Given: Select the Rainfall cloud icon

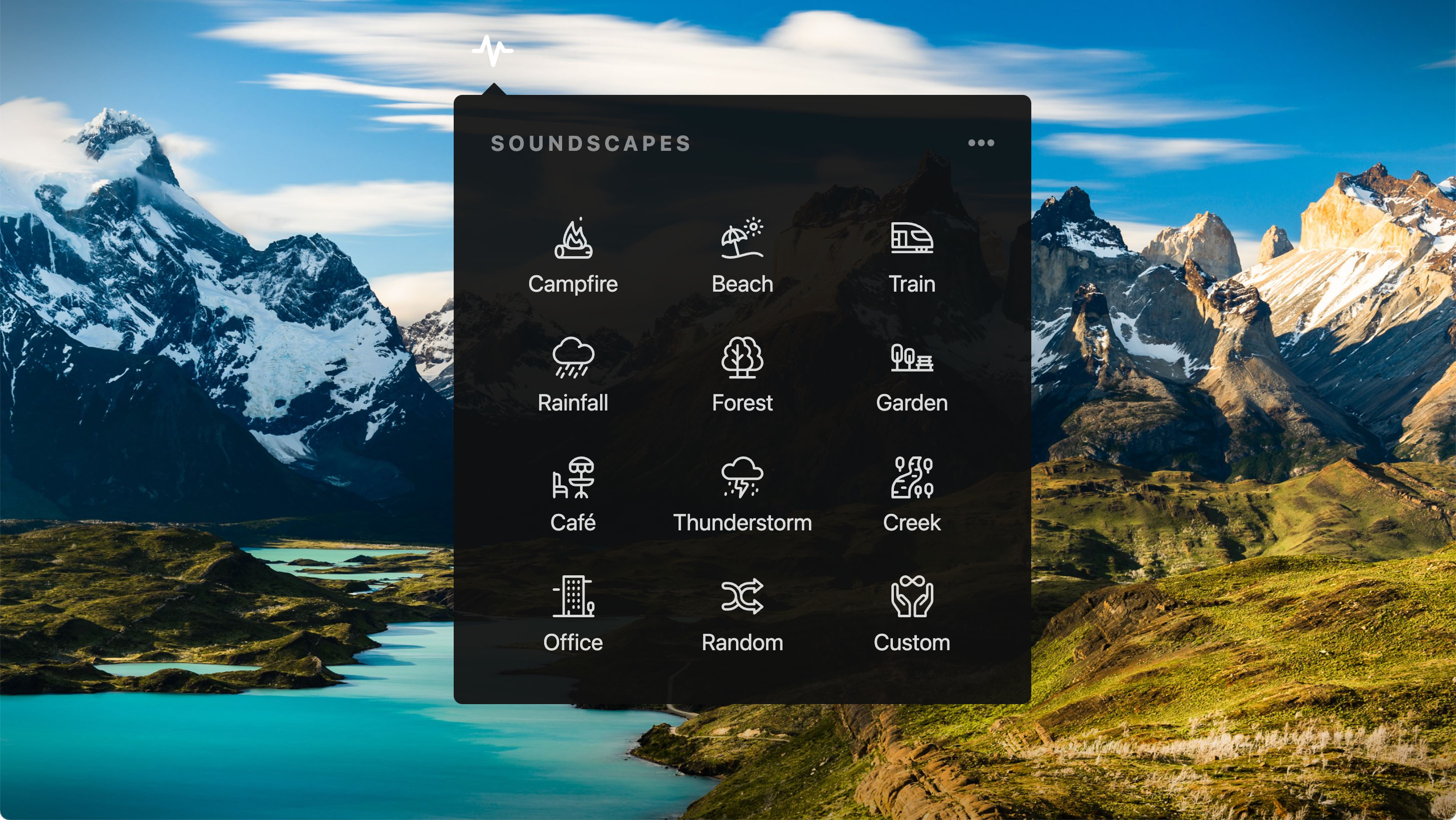Looking at the screenshot, I should click(x=573, y=357).
